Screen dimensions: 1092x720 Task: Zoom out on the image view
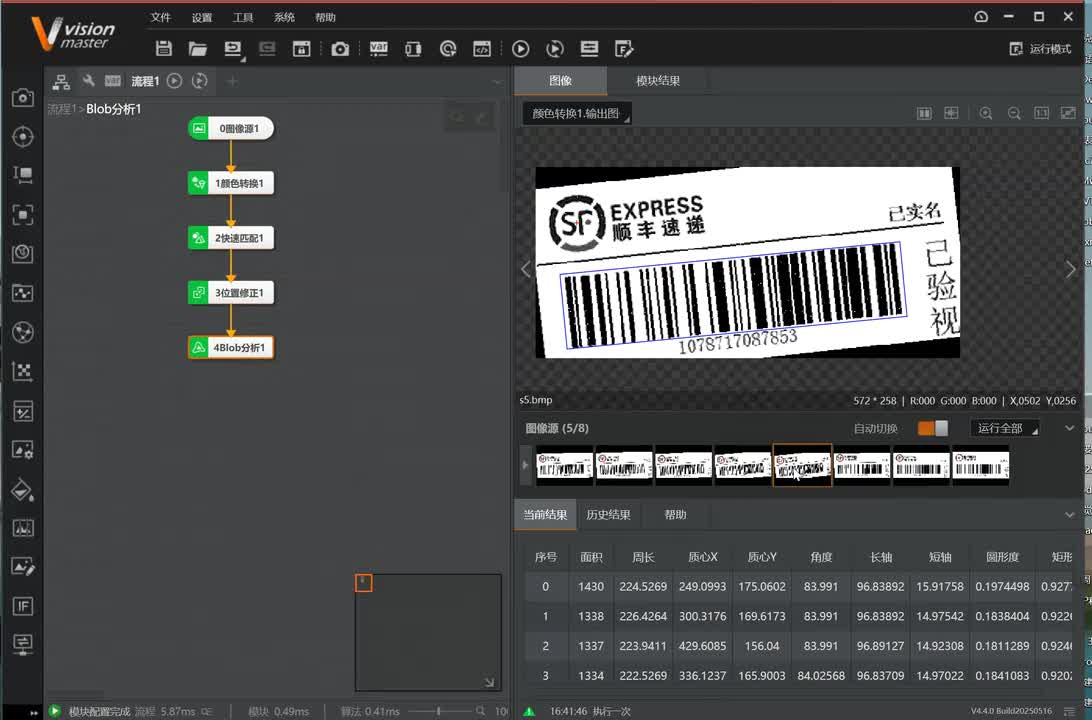[x=1014, y=114]
